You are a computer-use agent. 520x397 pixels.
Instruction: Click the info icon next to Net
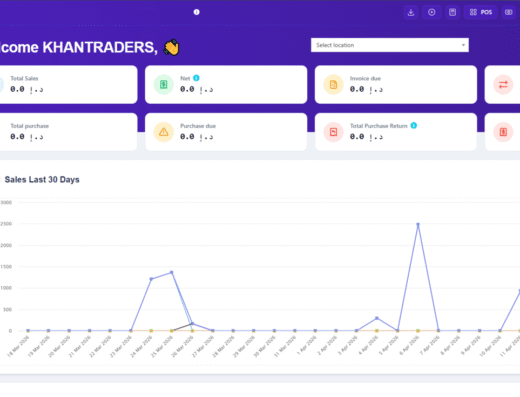tap(196, 78)
